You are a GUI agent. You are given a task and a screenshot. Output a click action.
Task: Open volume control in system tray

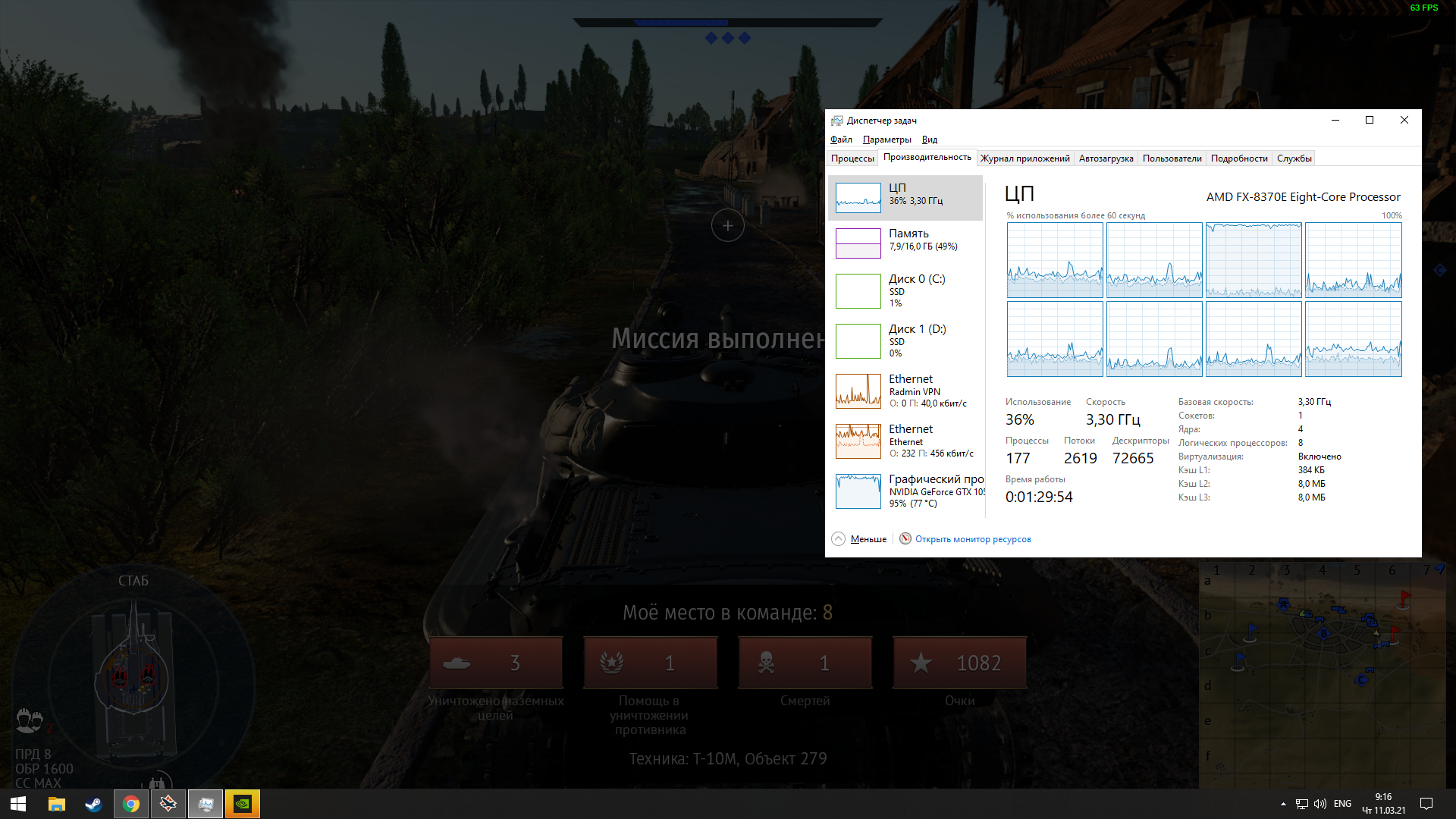point(1320,804)
